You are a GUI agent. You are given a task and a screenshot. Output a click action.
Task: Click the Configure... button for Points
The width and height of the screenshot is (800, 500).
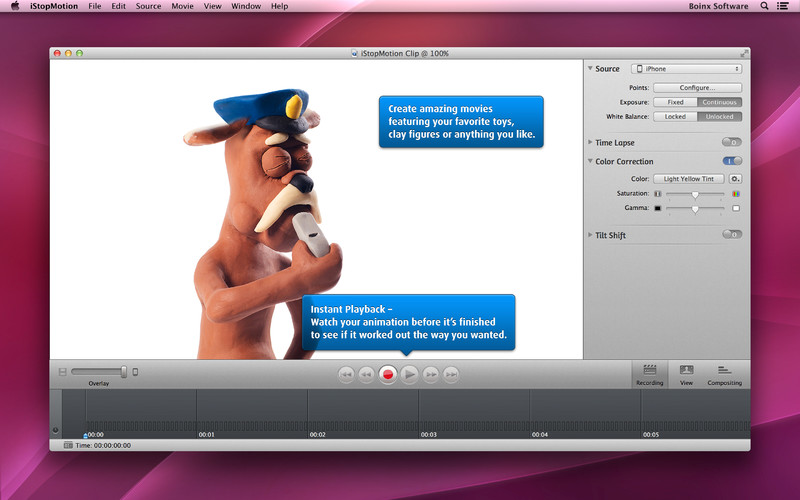[x=697, y=88]
